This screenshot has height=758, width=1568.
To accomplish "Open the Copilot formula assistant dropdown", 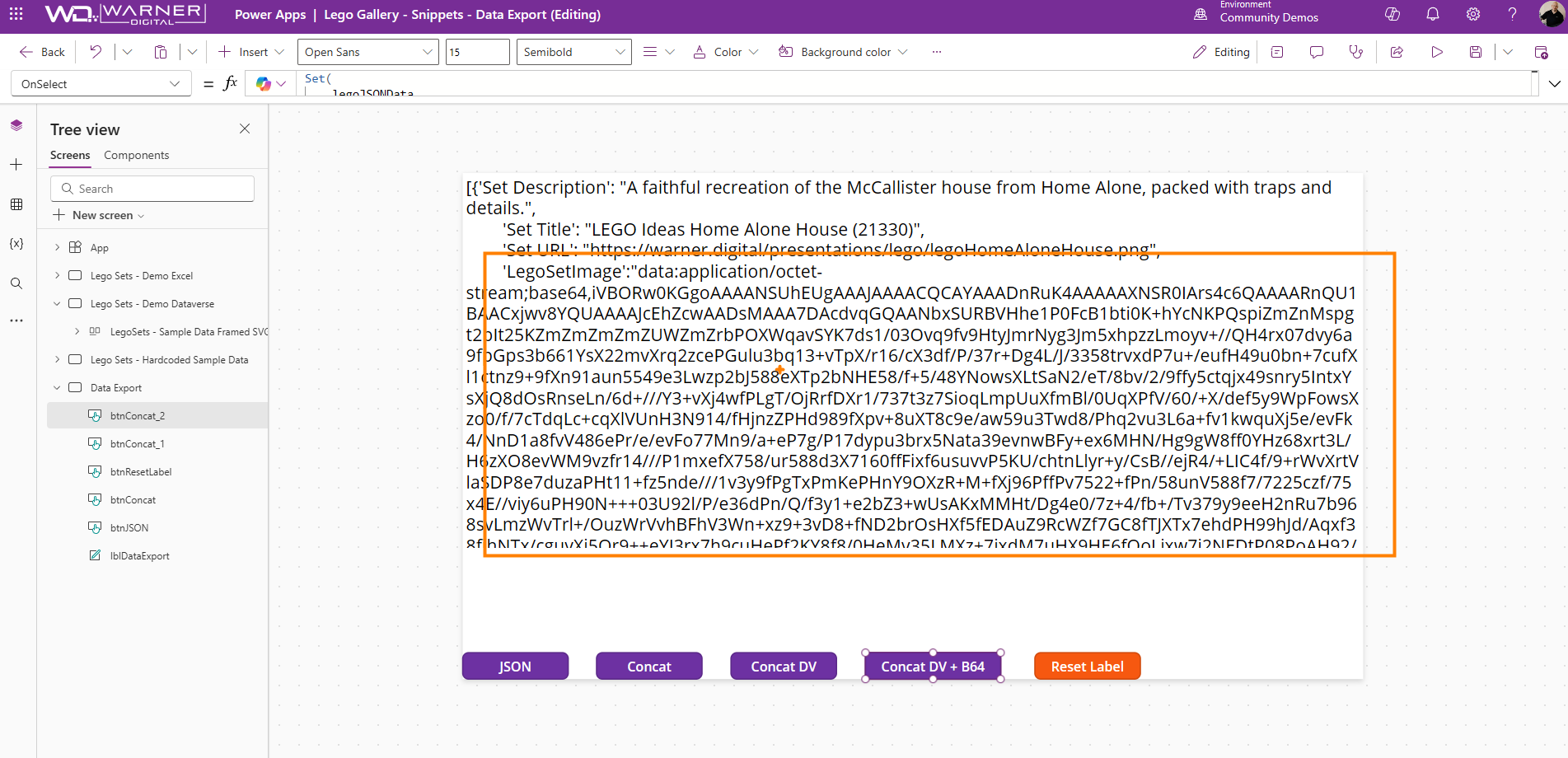I will click(271, 84).
